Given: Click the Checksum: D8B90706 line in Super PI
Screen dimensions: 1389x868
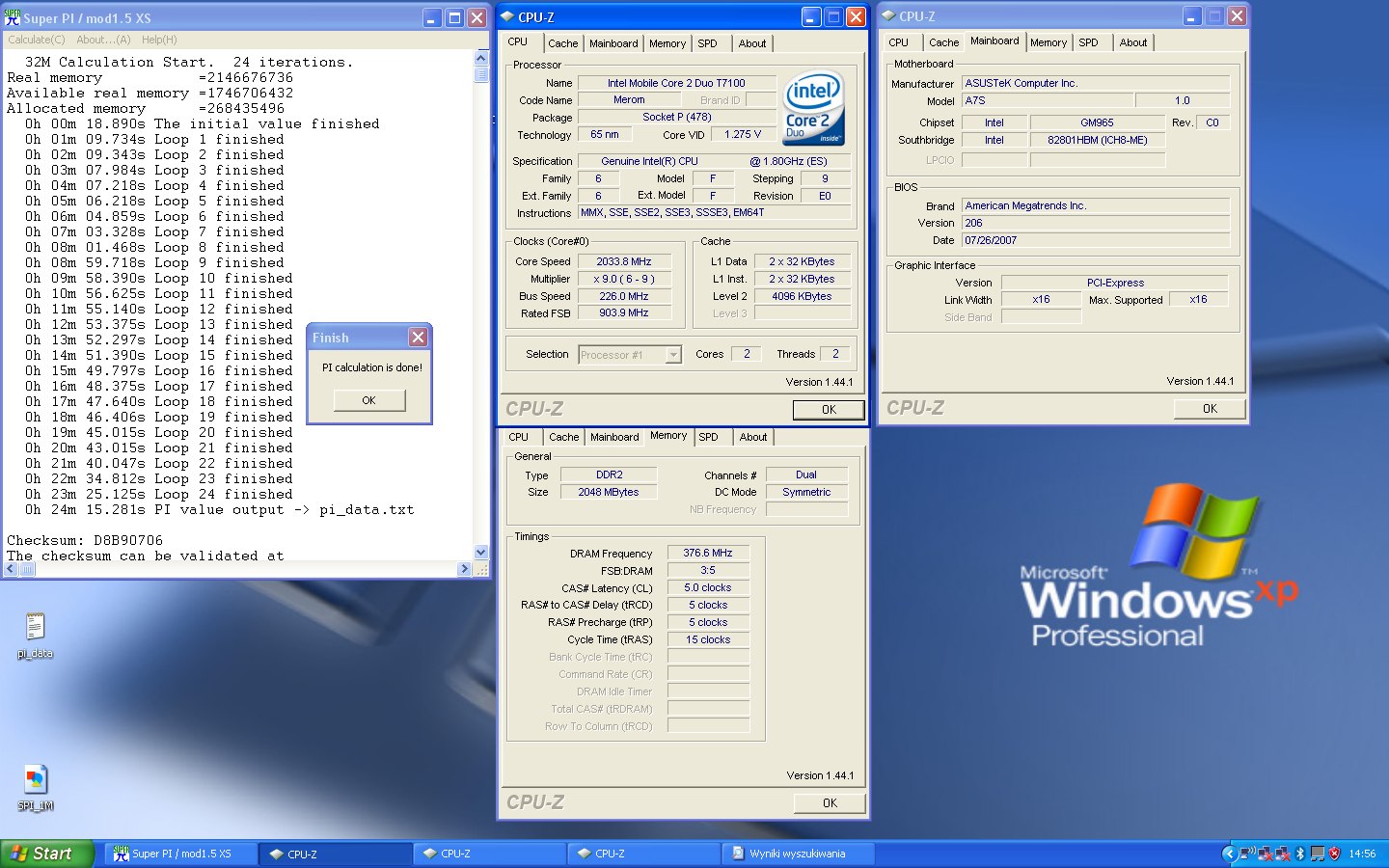Looking at the screenshot, I should (x=85, y=540).
